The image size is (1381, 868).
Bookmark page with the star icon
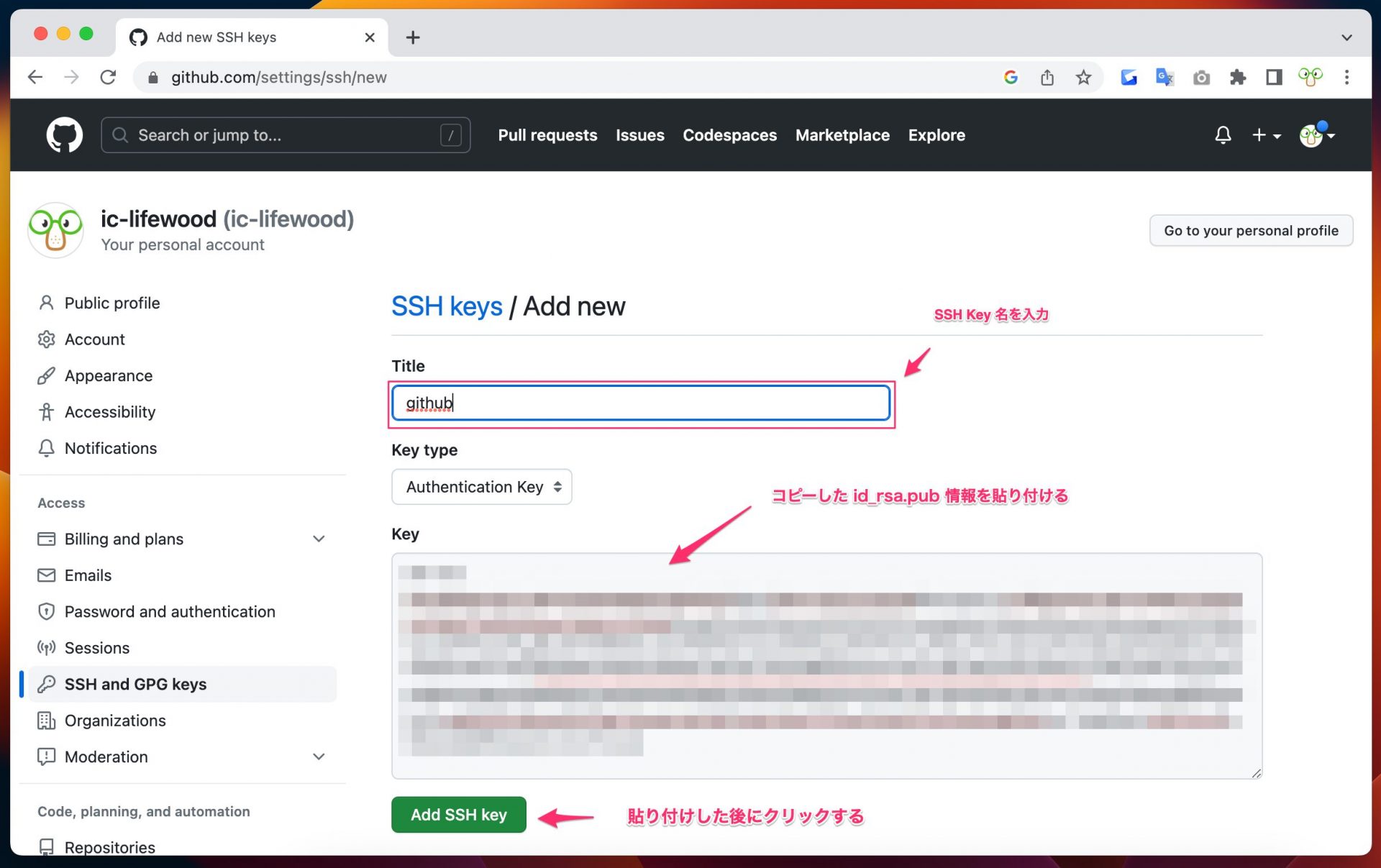click(1083, 77)
